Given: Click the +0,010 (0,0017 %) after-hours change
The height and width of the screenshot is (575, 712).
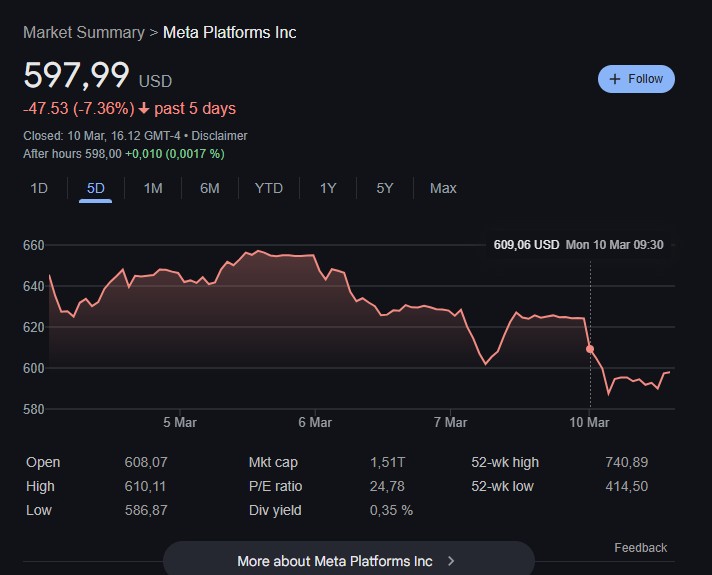Looking at the screenshot, I should pyautogui.click(x=175, y=154).
